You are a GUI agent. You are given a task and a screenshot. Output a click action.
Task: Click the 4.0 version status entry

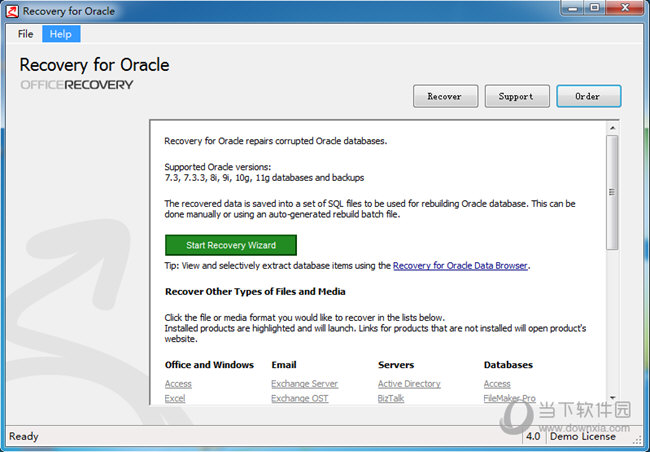point(533,437)
